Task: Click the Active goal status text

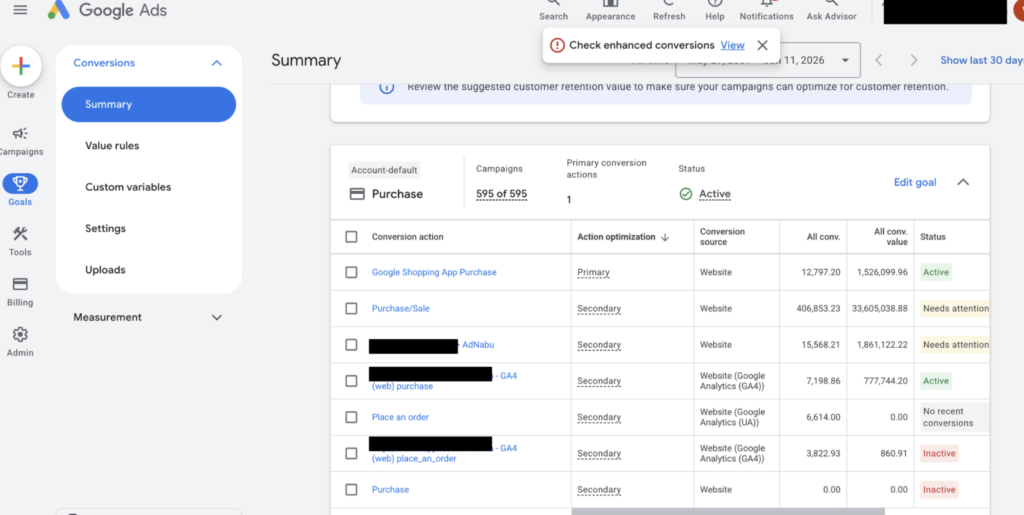Action: point(714,194)
